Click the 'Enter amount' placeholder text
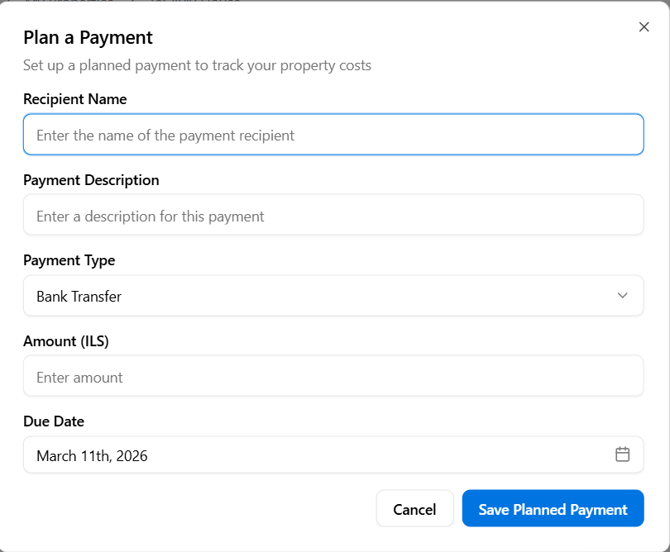The image size is (670, 552). click(80, 378)
